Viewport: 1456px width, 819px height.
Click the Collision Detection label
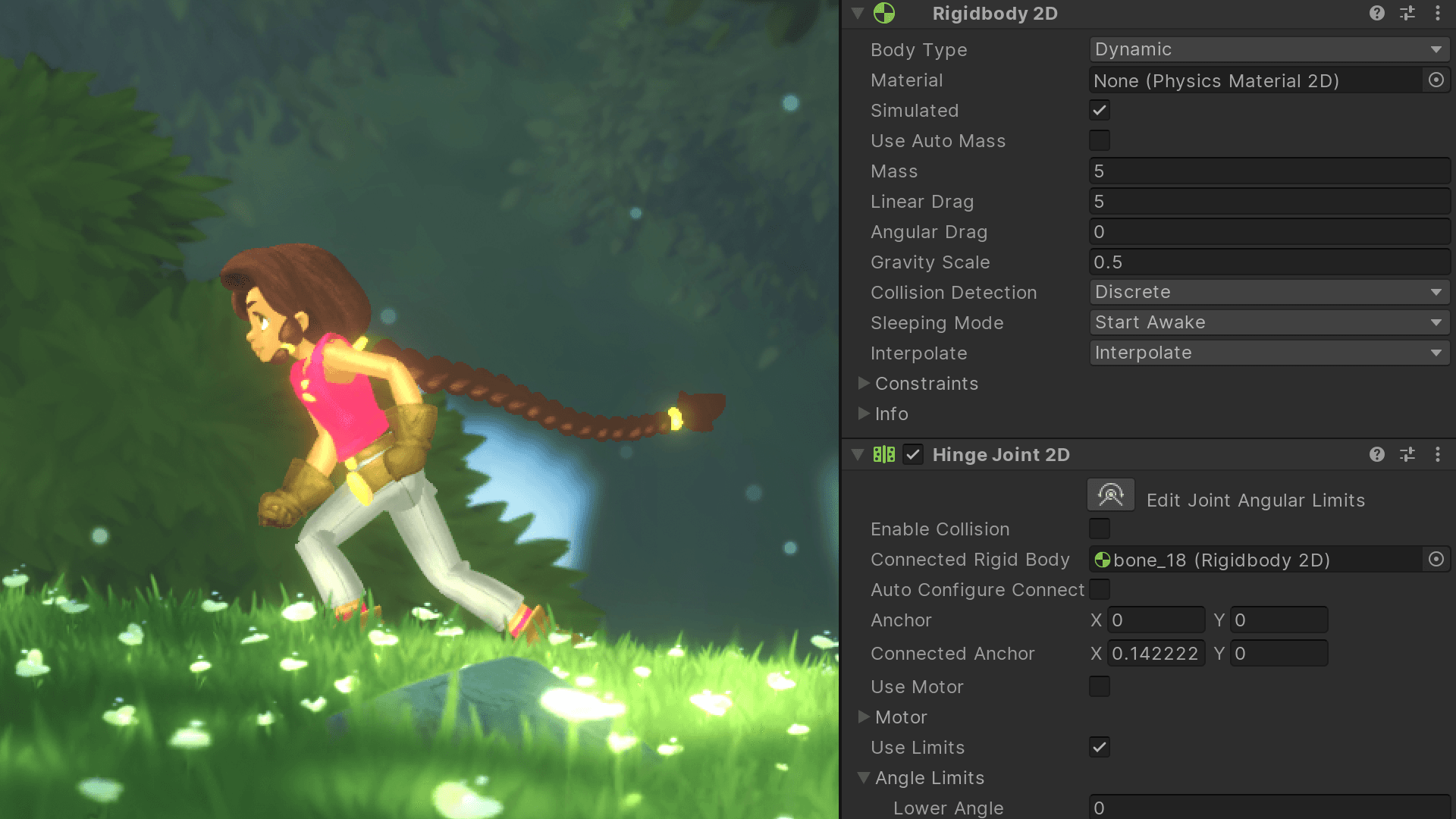coord(954,293)
